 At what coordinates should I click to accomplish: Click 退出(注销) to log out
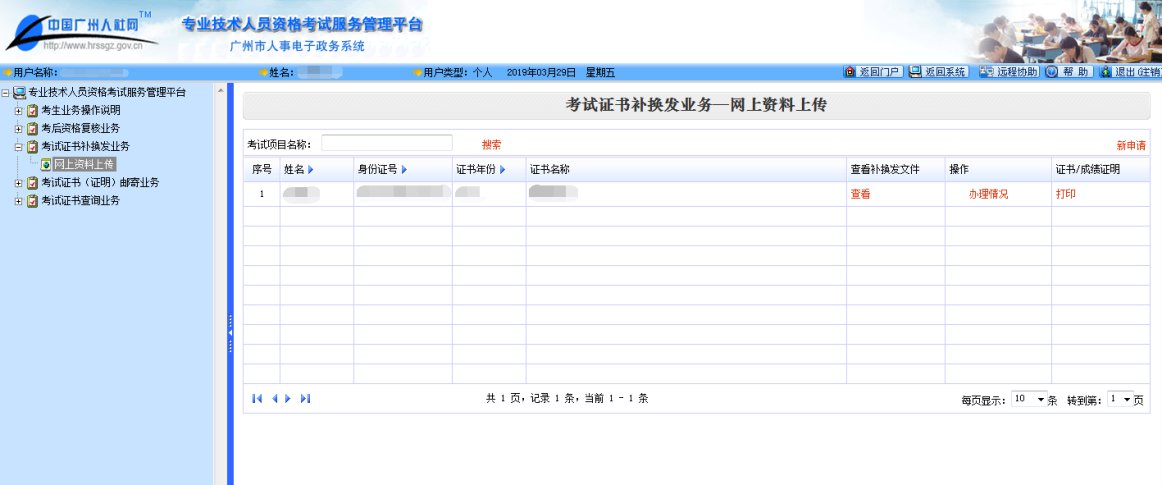1130,72
